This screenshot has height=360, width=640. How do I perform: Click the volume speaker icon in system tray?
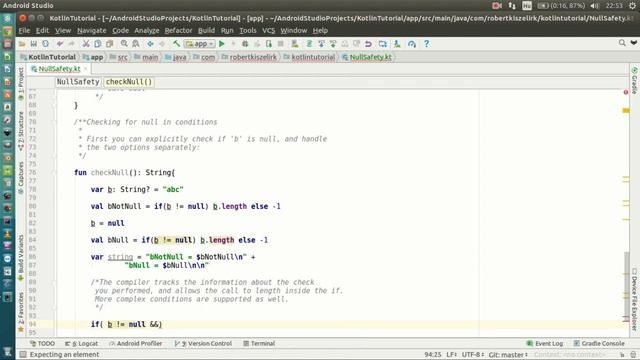[x=595, y=6]
